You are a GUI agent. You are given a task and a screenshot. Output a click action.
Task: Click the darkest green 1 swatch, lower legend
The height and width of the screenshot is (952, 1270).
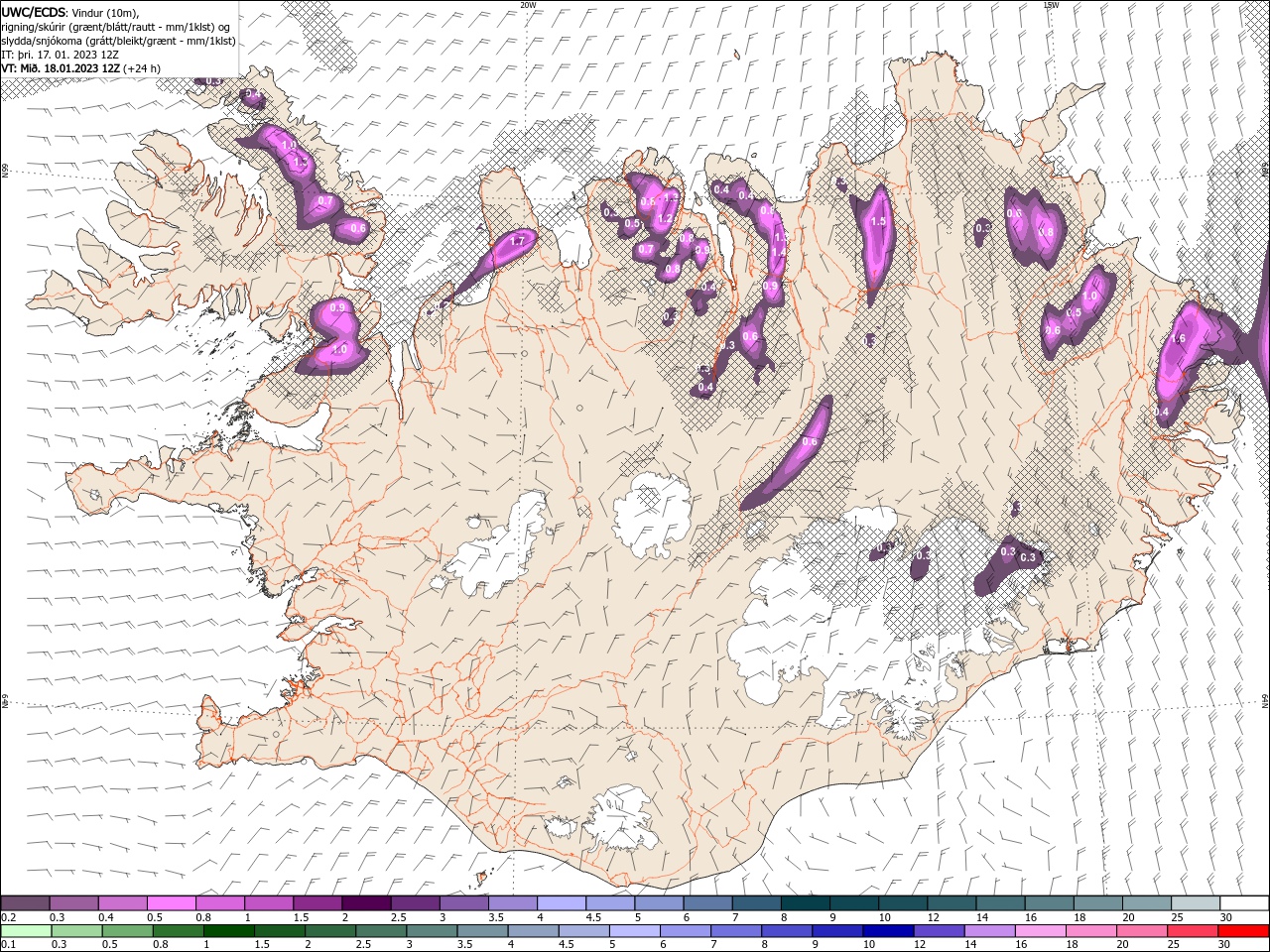point(230,931)
